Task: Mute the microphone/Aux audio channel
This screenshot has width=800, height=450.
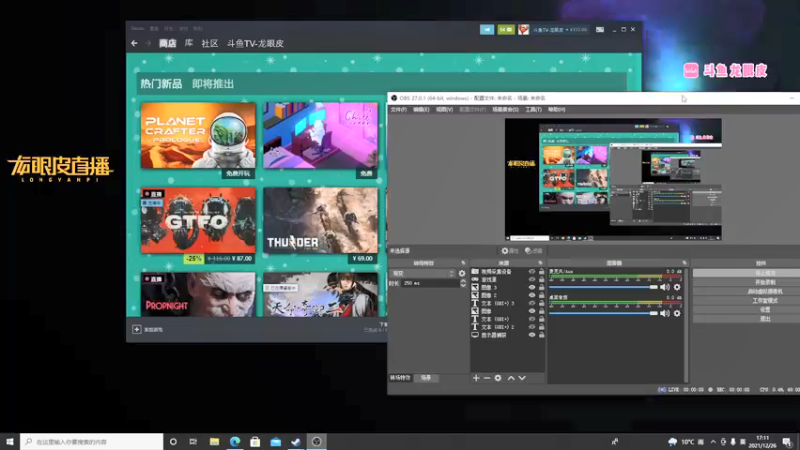Action: coord(665,287)
